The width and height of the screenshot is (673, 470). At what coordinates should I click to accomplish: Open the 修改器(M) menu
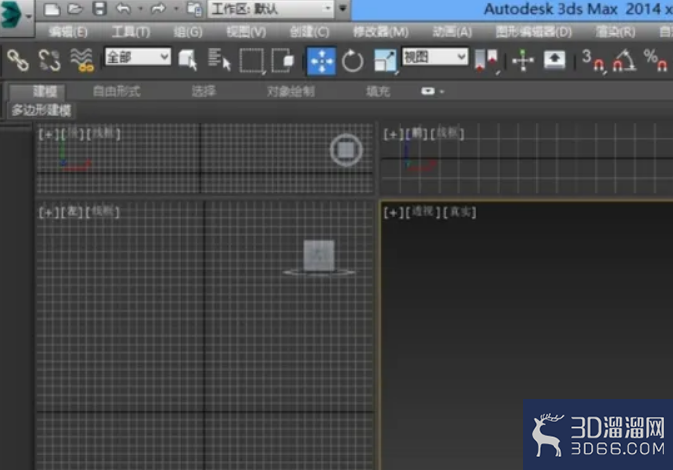pyautogui.click(x=380, y=32)
